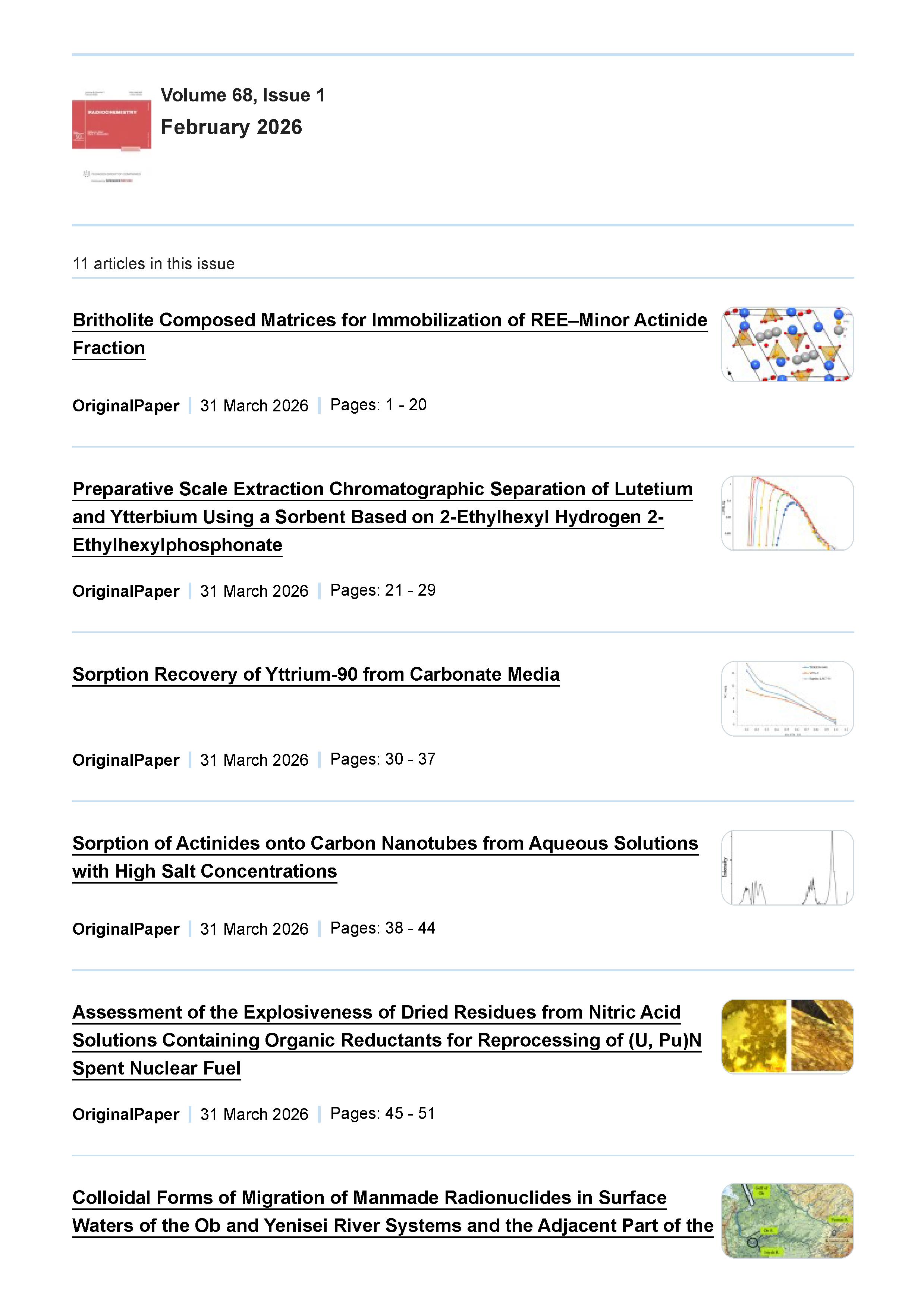
Task: Click the Volume 68, Issue 1 heading
Action: click(243, 95)
